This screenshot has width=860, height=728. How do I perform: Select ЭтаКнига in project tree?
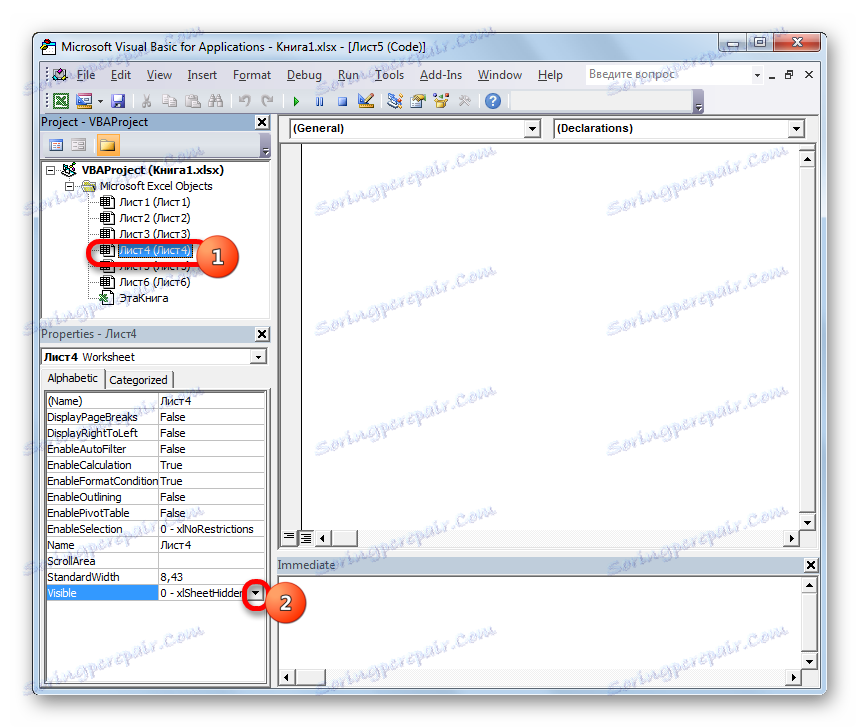tap(144, 298)
